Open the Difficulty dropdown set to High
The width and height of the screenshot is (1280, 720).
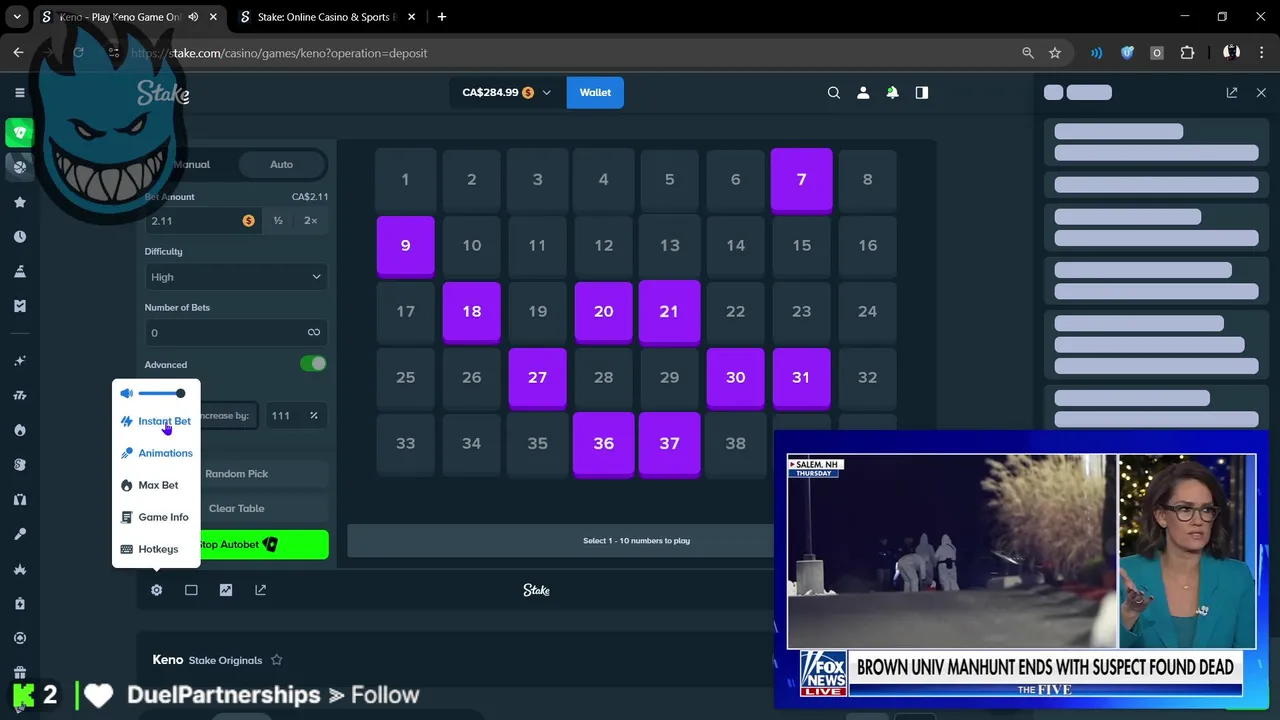point(236,277)
